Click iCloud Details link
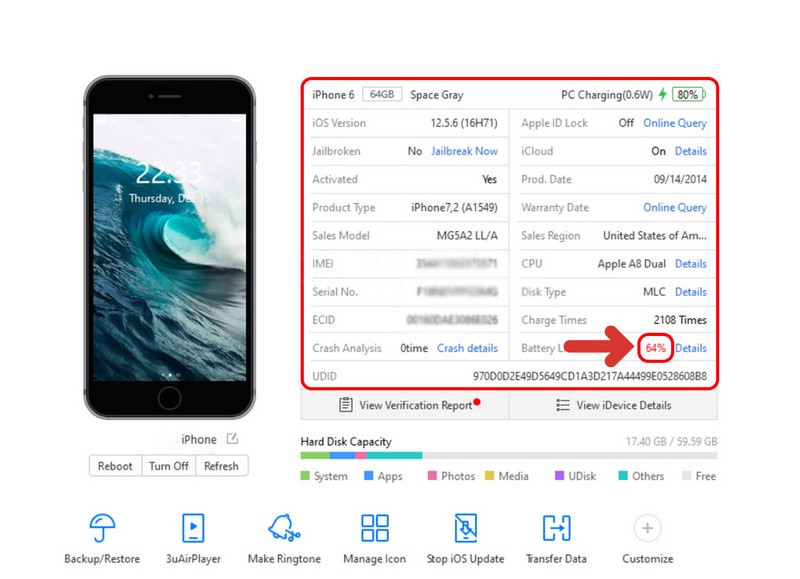Screen dimensions: 800x579 pos(690,151)
